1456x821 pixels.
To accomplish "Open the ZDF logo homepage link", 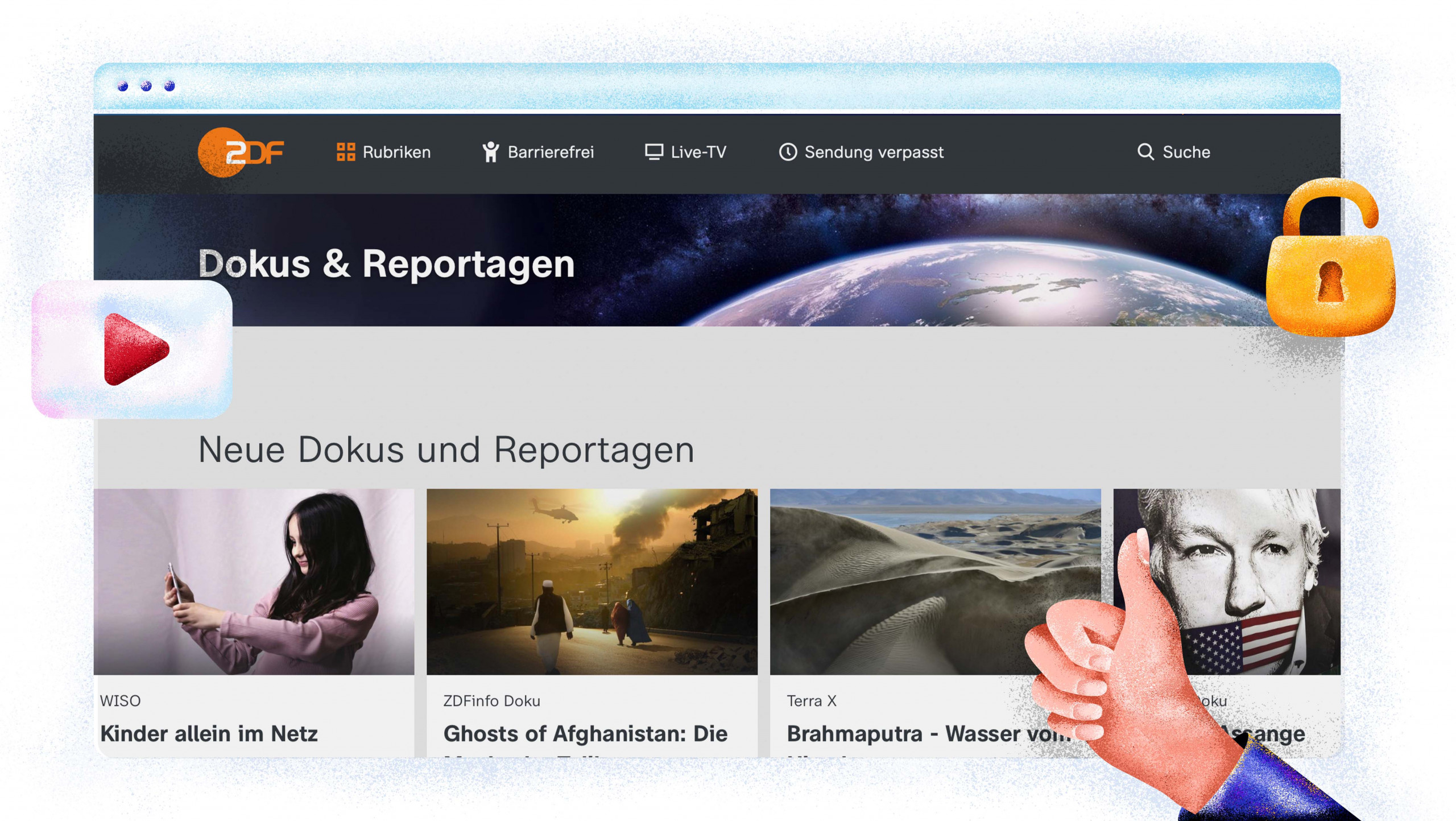I will tap(241, 152).
